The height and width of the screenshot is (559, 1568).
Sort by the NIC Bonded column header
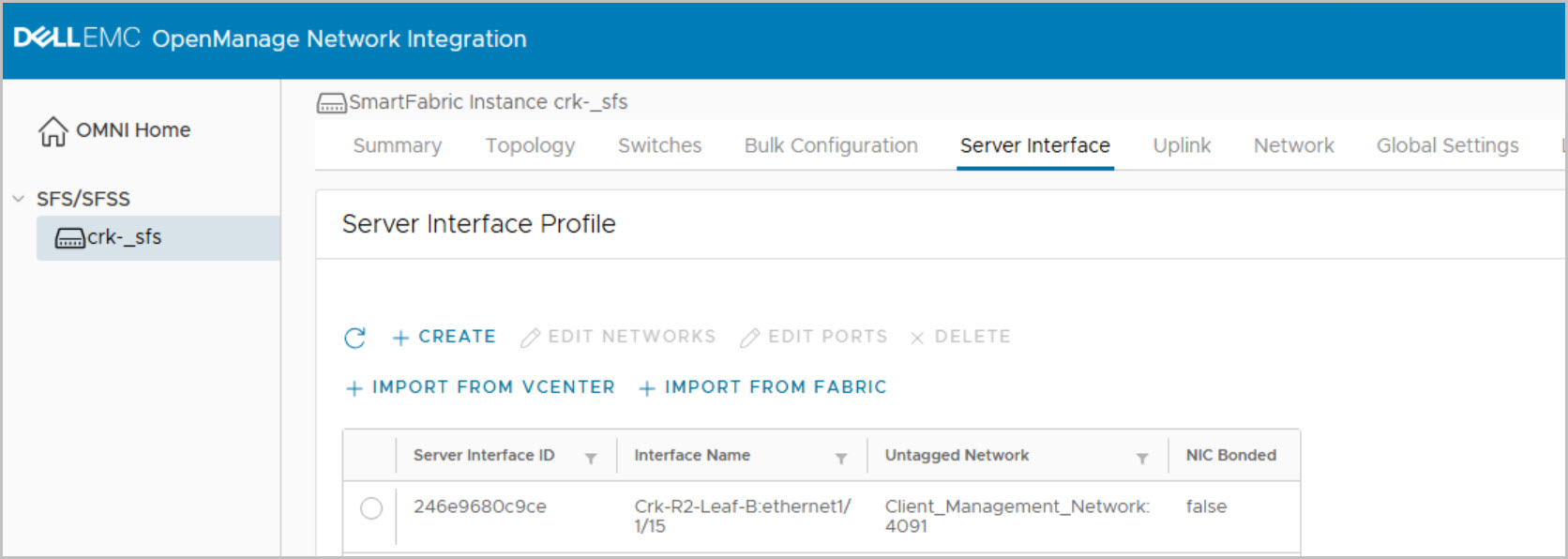[1230, 455]
